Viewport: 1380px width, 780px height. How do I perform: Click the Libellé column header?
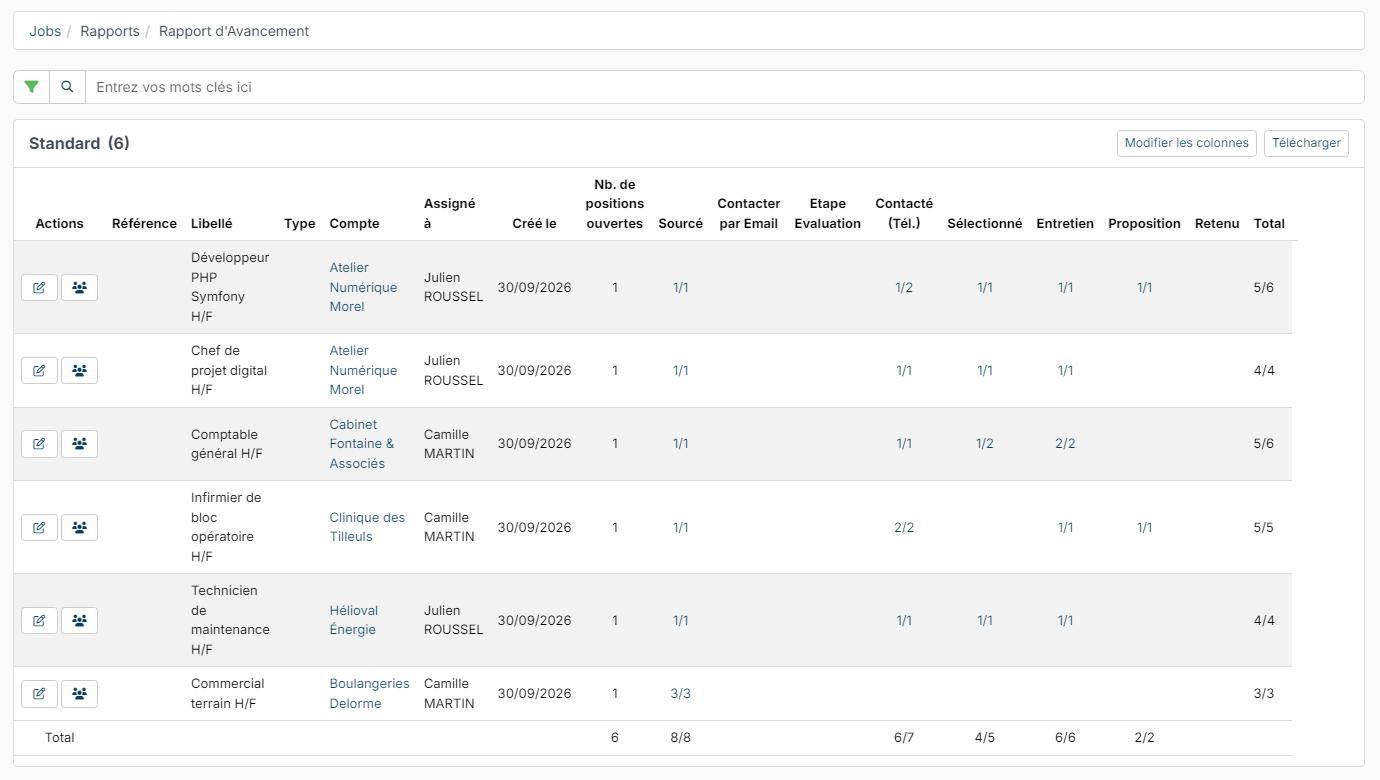click(x=212, y=224)
